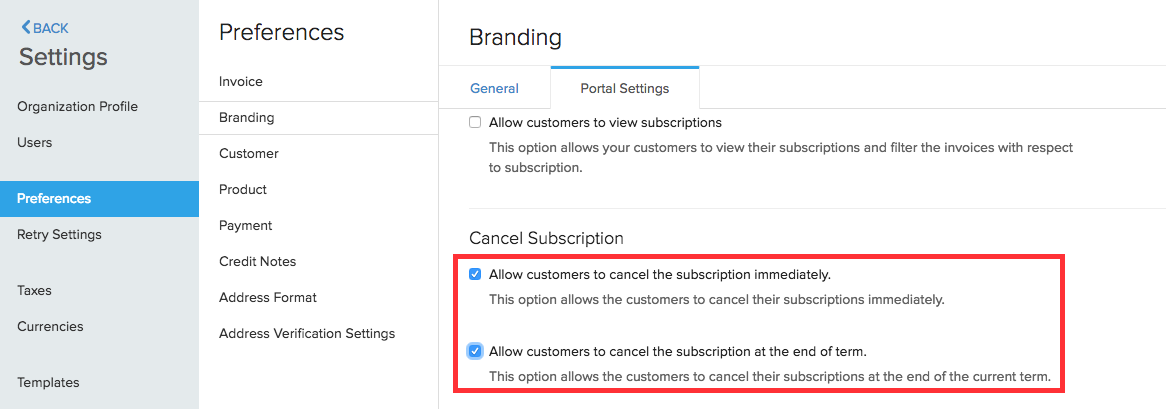The image size is (1166, 409).
Task: Open Payment preferences
Action: pyautogui.click(x=246, y=226)
